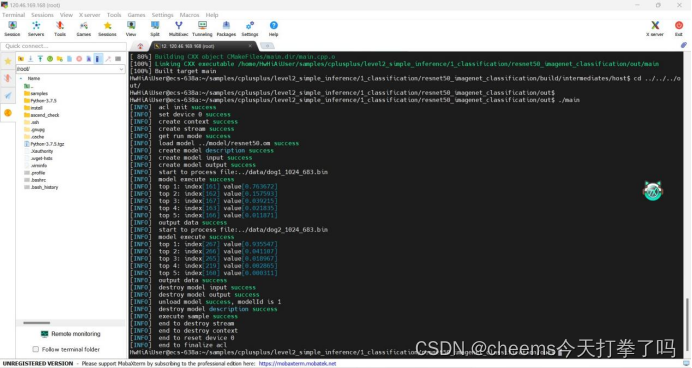Select the .profile file

(x=35, y=173)
